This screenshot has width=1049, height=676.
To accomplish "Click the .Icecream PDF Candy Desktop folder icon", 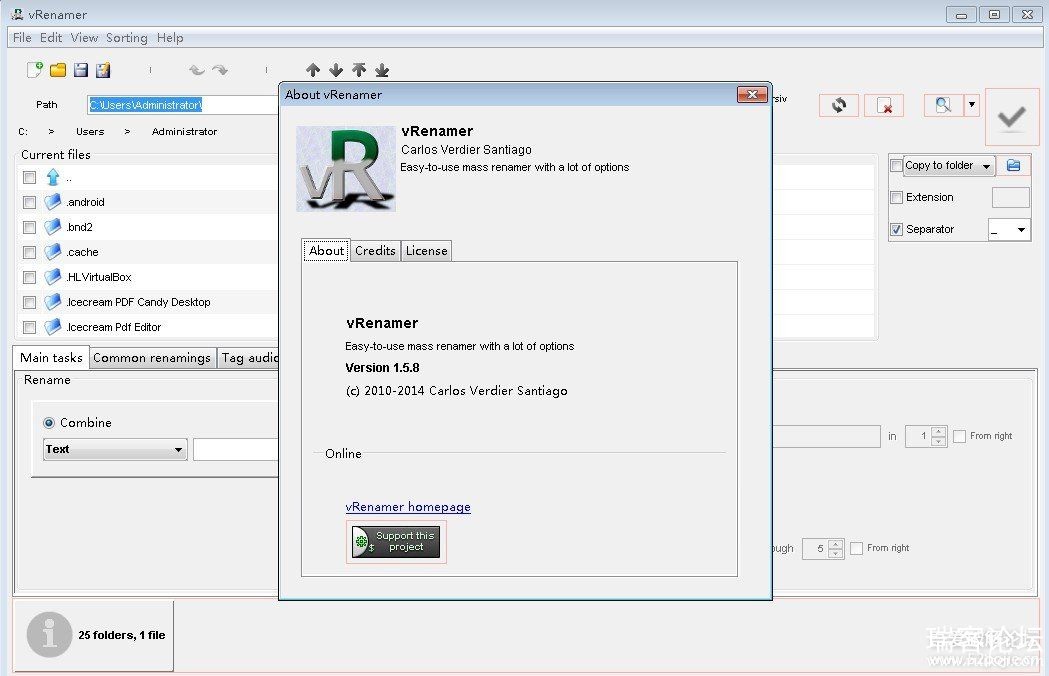I will click(53, 302).
